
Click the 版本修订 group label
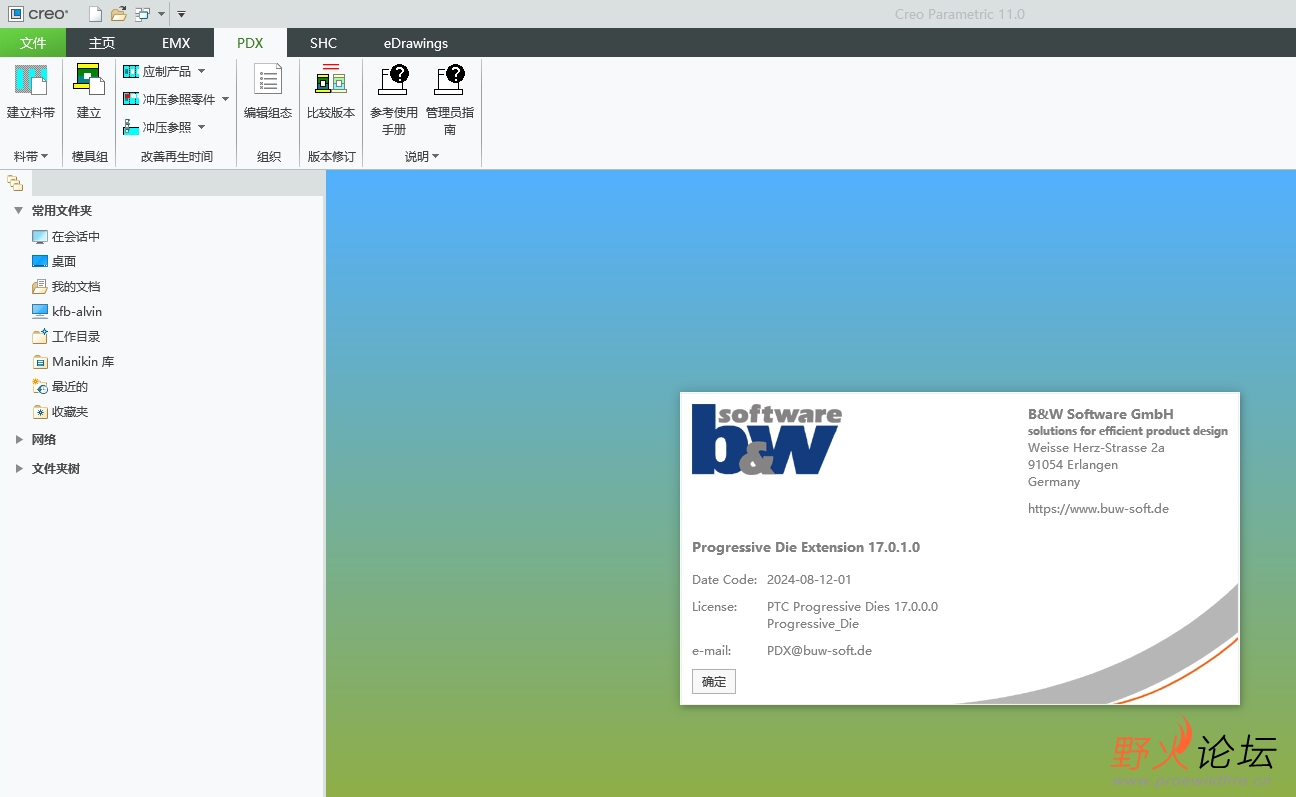click(x=331, y=157)
